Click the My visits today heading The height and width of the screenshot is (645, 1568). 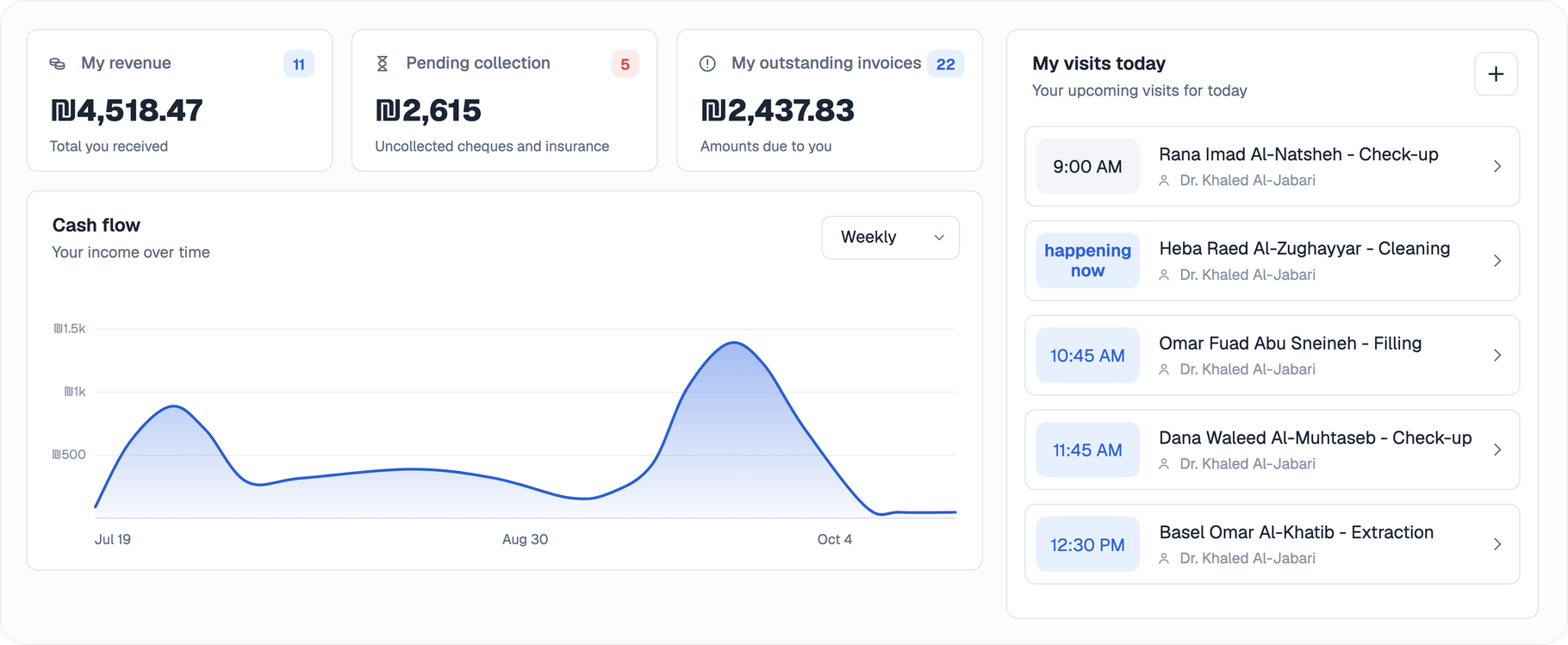tap(1098, 64)
